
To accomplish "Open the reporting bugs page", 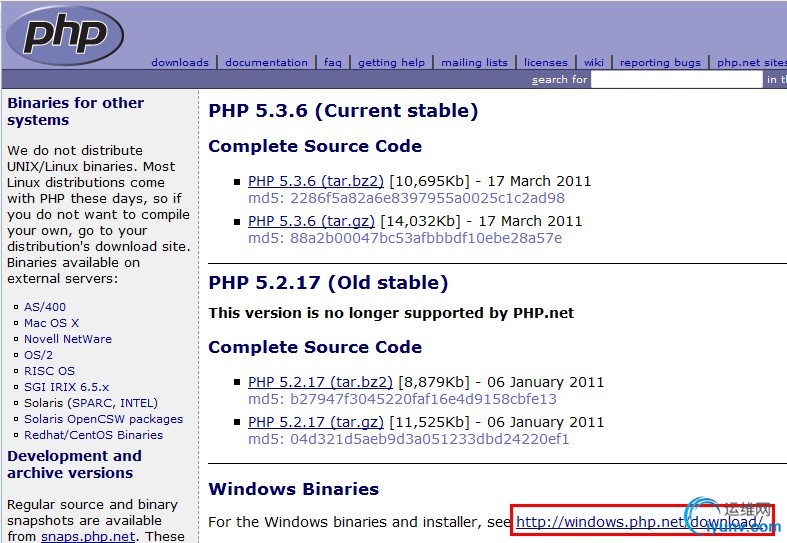I will pyautogui.click(x=660, y=63).
